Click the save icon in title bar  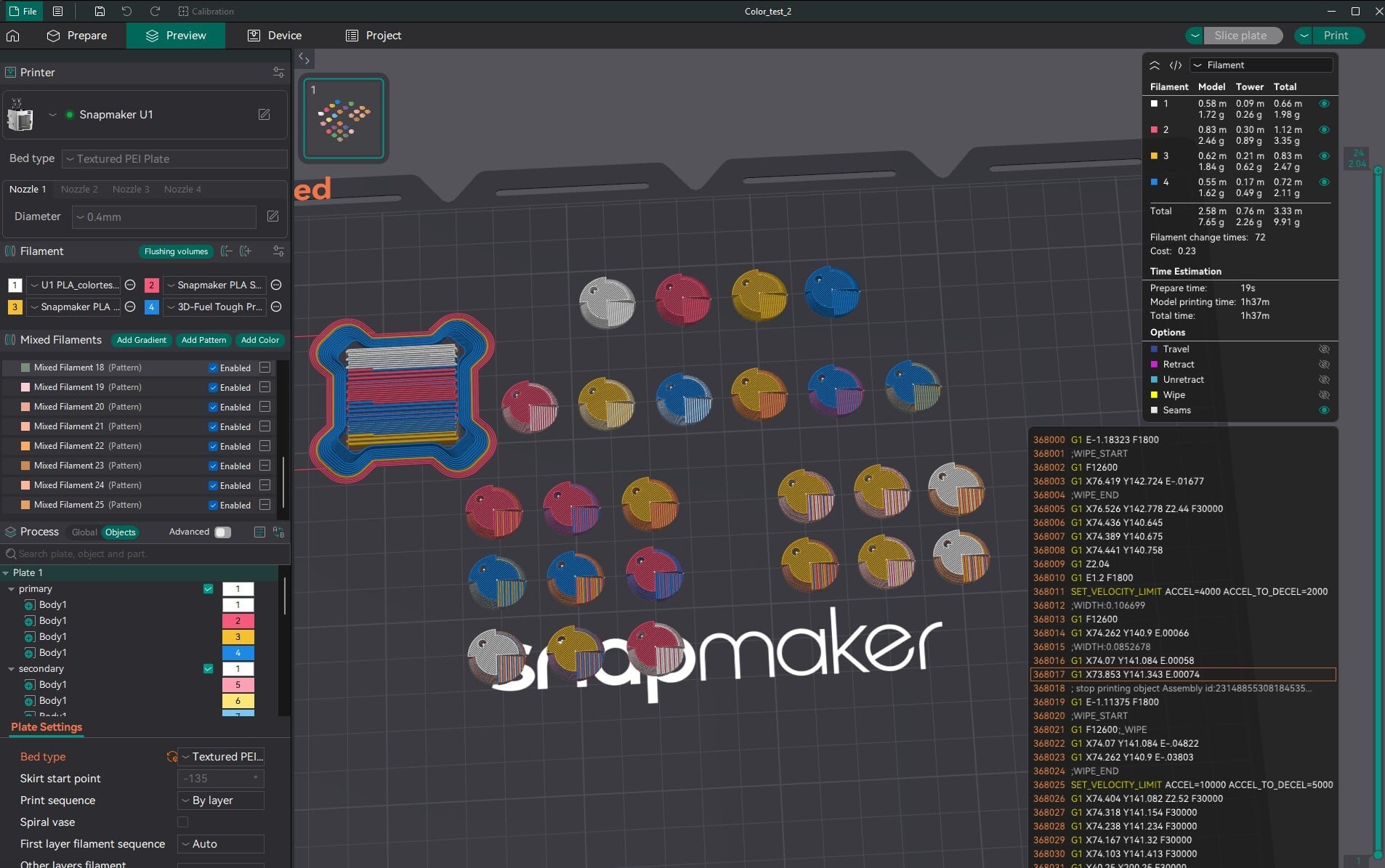(100, 11)
